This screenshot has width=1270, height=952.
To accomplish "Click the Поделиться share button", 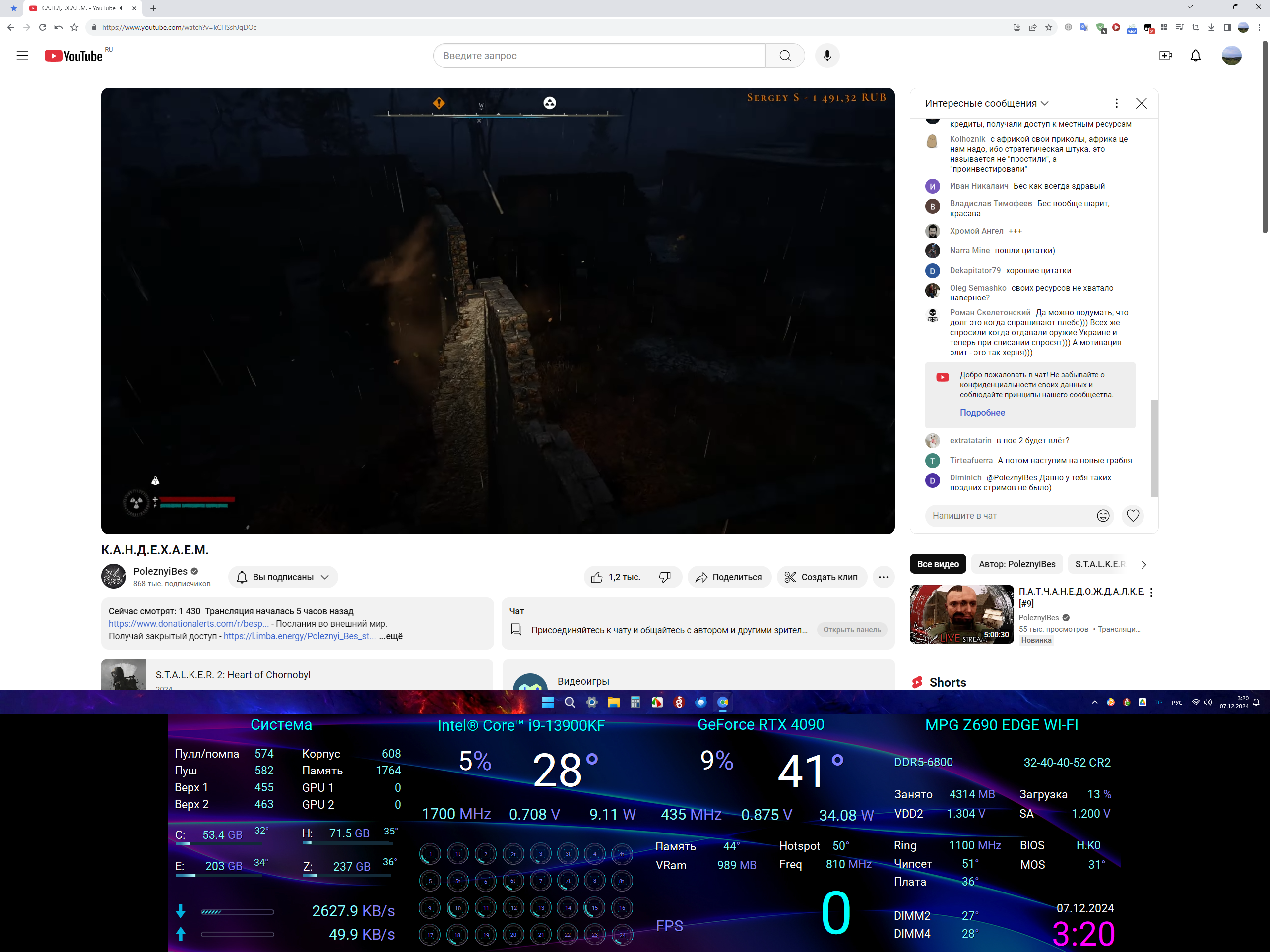I will pos(728,577).
